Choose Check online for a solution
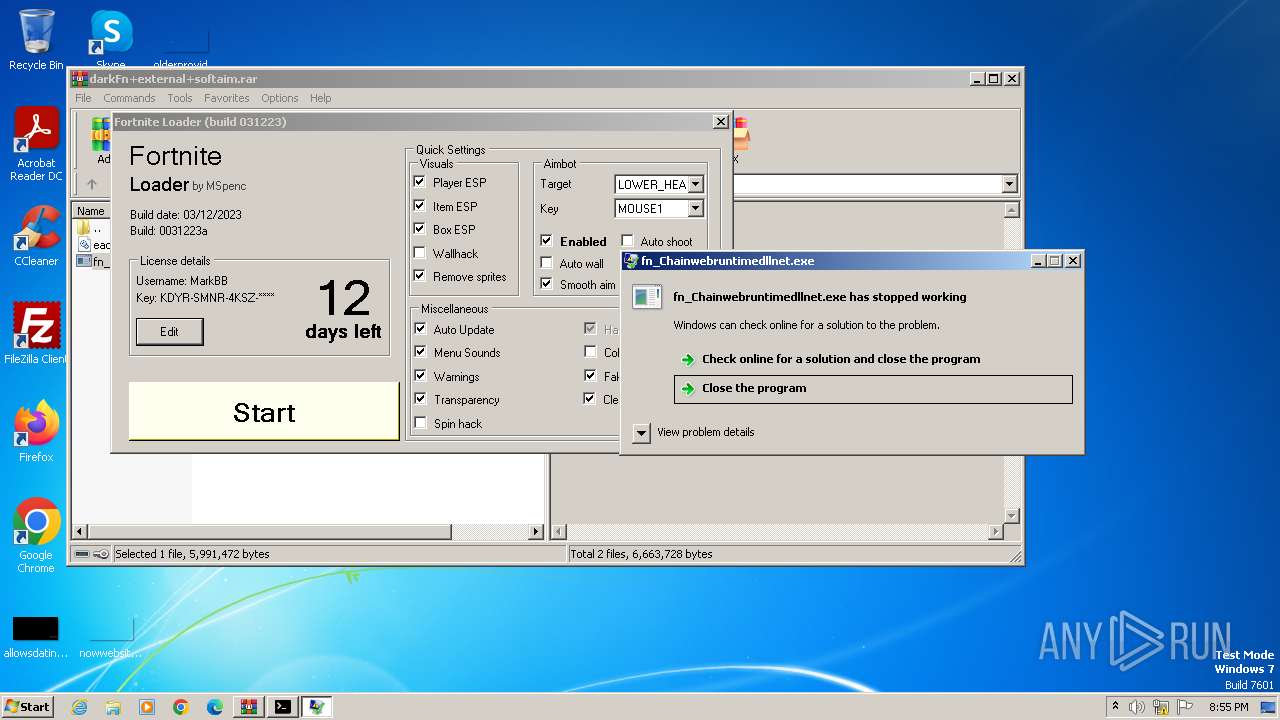The height and width of the screenshot is (720, 1280). coord(873,359)
